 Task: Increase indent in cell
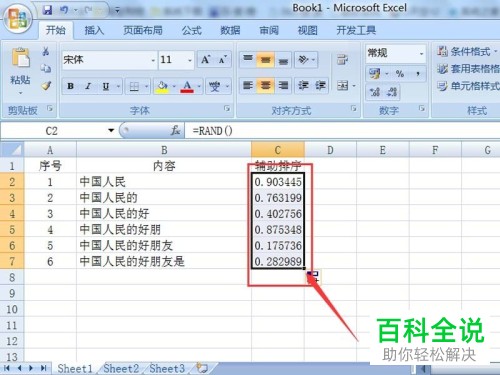pos(321,86)
